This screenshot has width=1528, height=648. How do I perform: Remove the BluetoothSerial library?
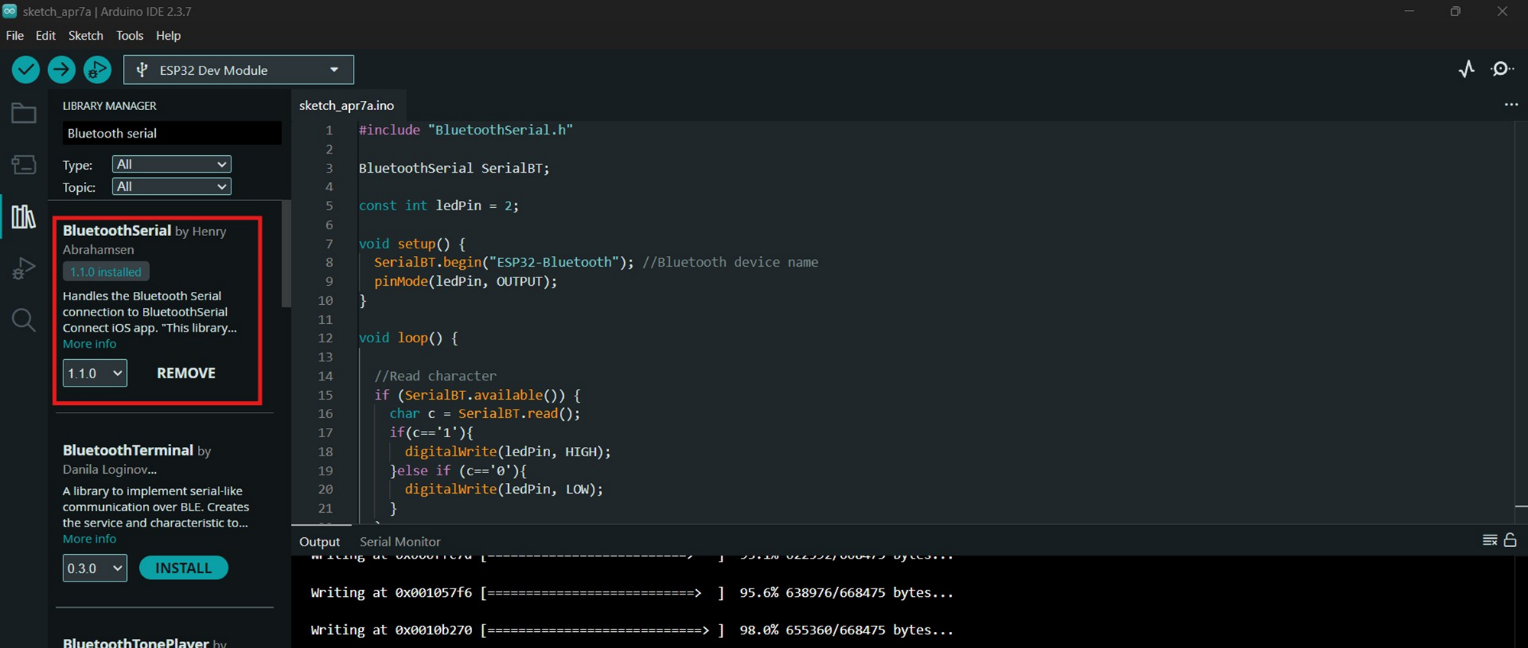[x=186, y=373]
